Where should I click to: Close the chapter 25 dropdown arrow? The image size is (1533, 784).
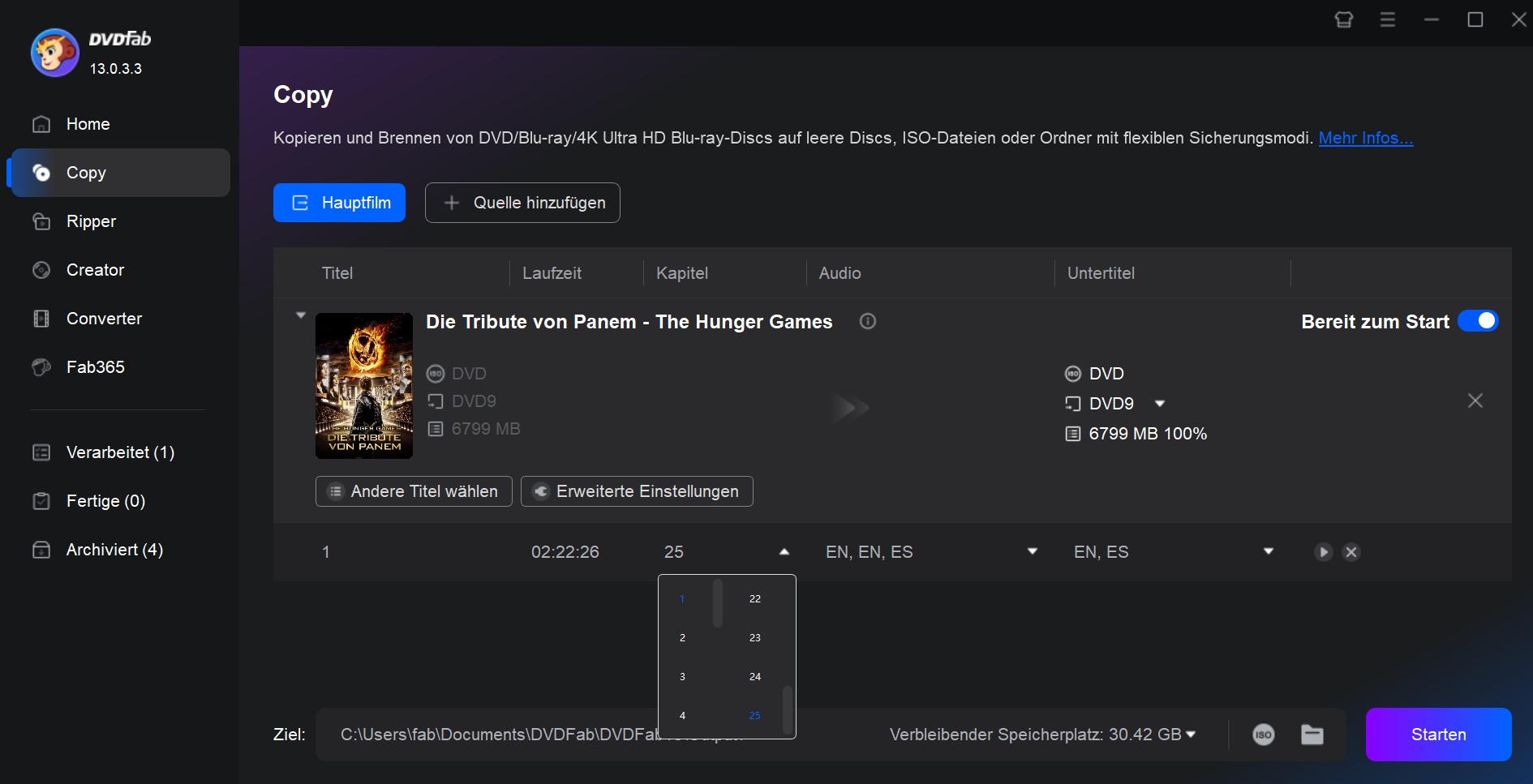784,552
